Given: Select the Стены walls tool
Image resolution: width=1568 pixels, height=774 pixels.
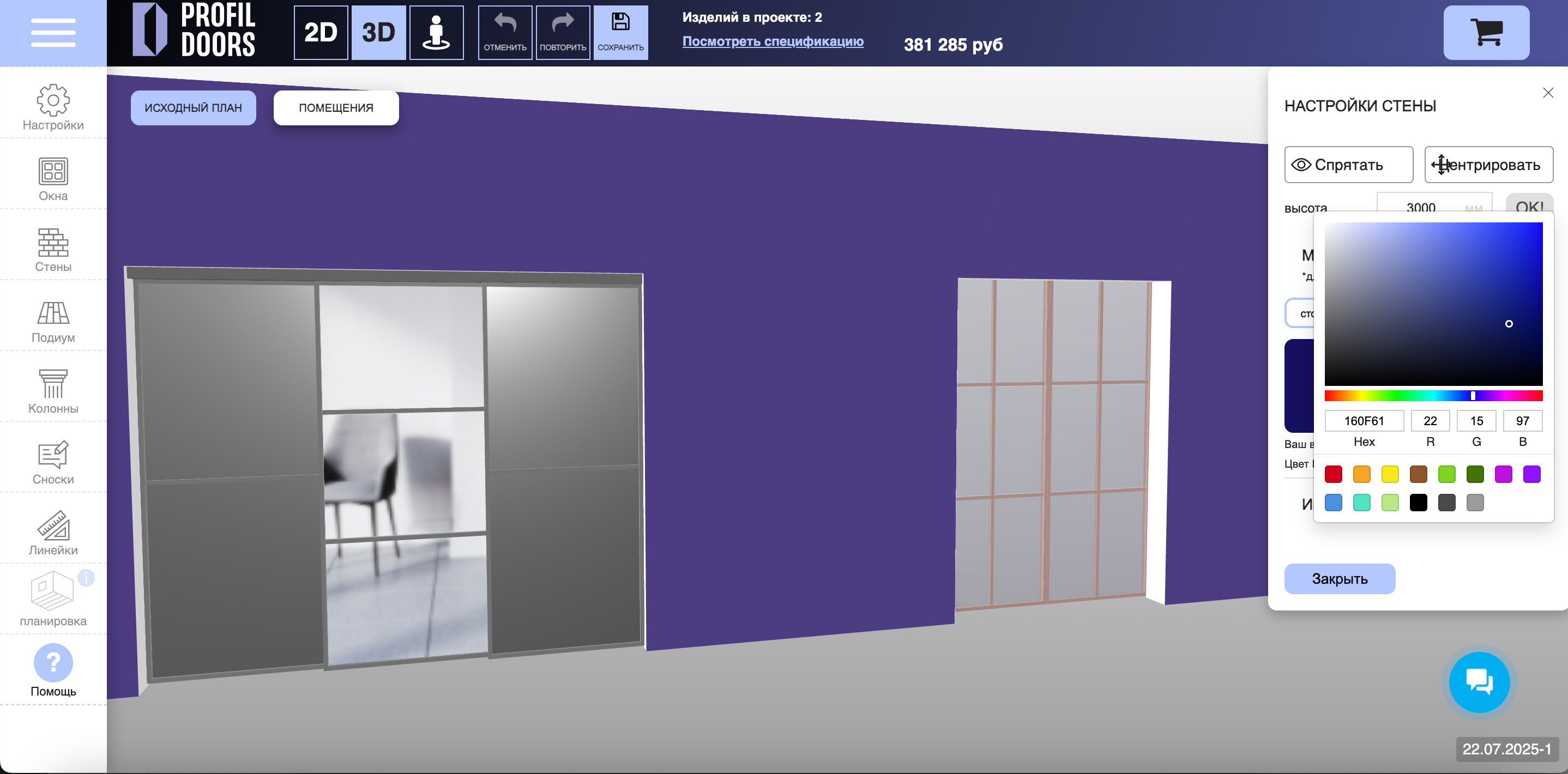Looking at the screenshot, I should click(x=53, y=250).
